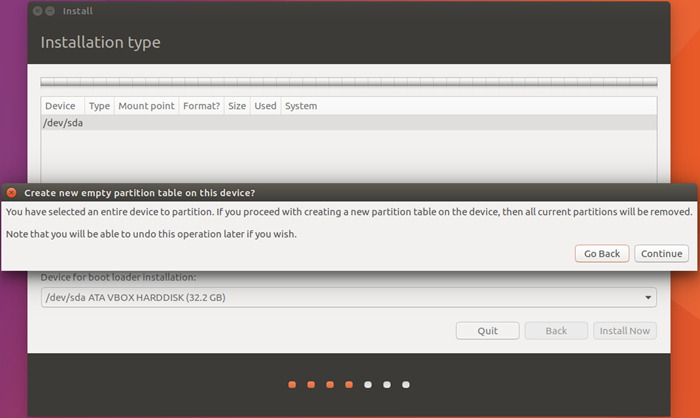Click the Back button in the installer

coord(556,331)
